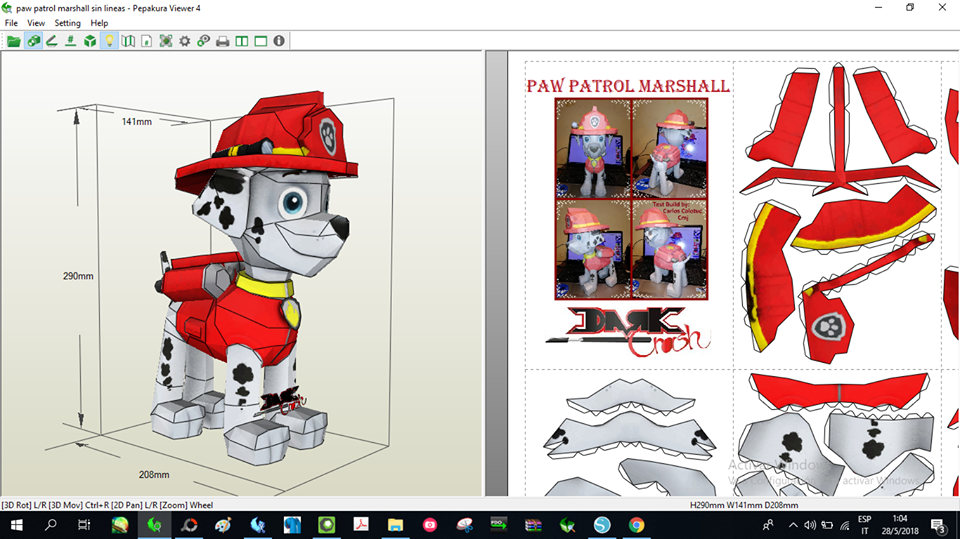Image resolution: width=960 pixels, height=539 pixels.
Task: Open File Explorer from the taskbar
Action: [396, 525]
